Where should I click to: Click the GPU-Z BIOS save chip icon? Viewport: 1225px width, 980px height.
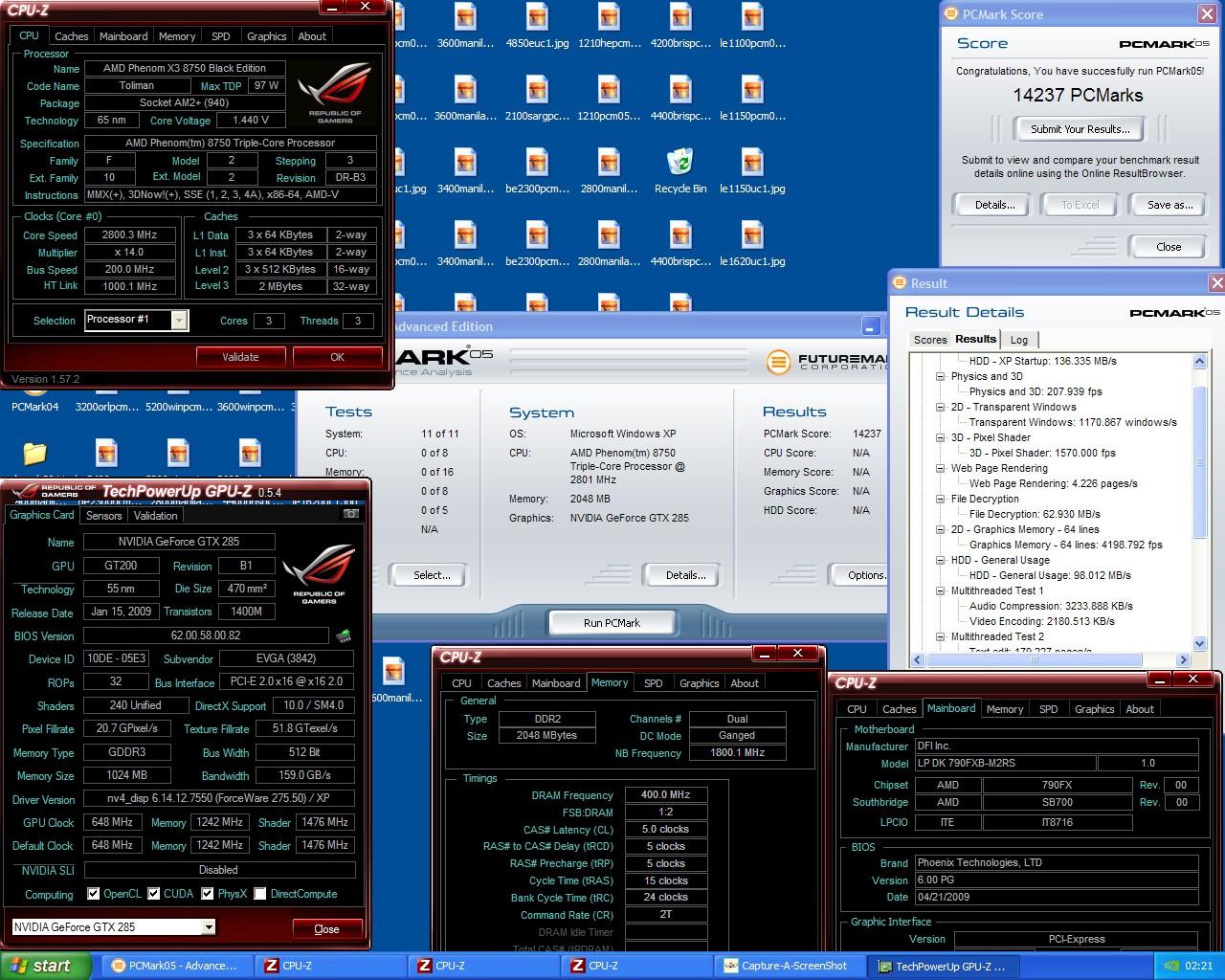(x=344, y=635)
